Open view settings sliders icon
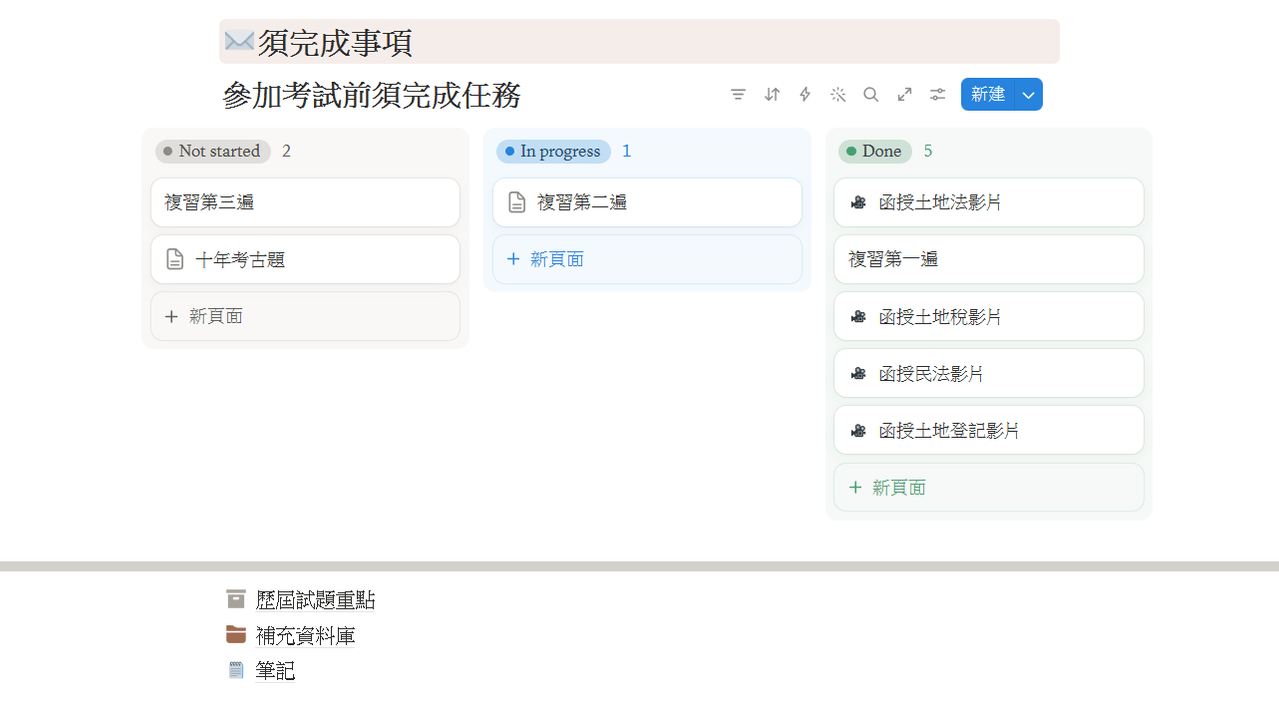1279x715 pixels. coord(938,94)
